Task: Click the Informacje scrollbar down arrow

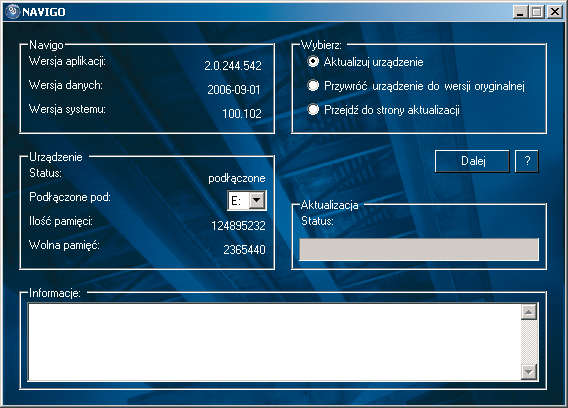Action: coord(529,372)
